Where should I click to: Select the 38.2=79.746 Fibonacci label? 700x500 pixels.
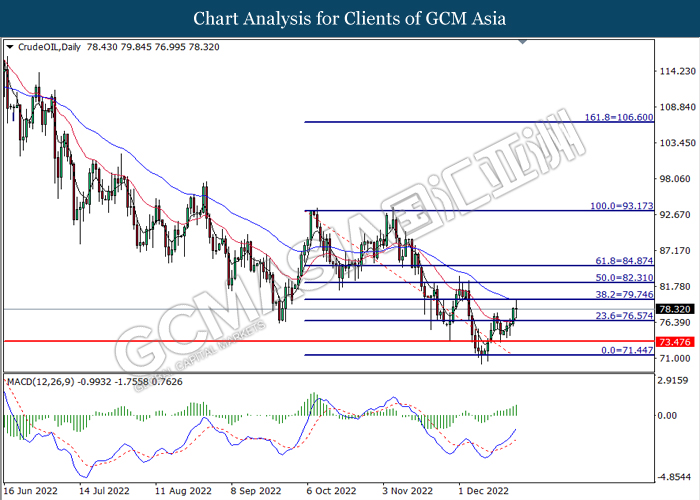coord(624,294)
